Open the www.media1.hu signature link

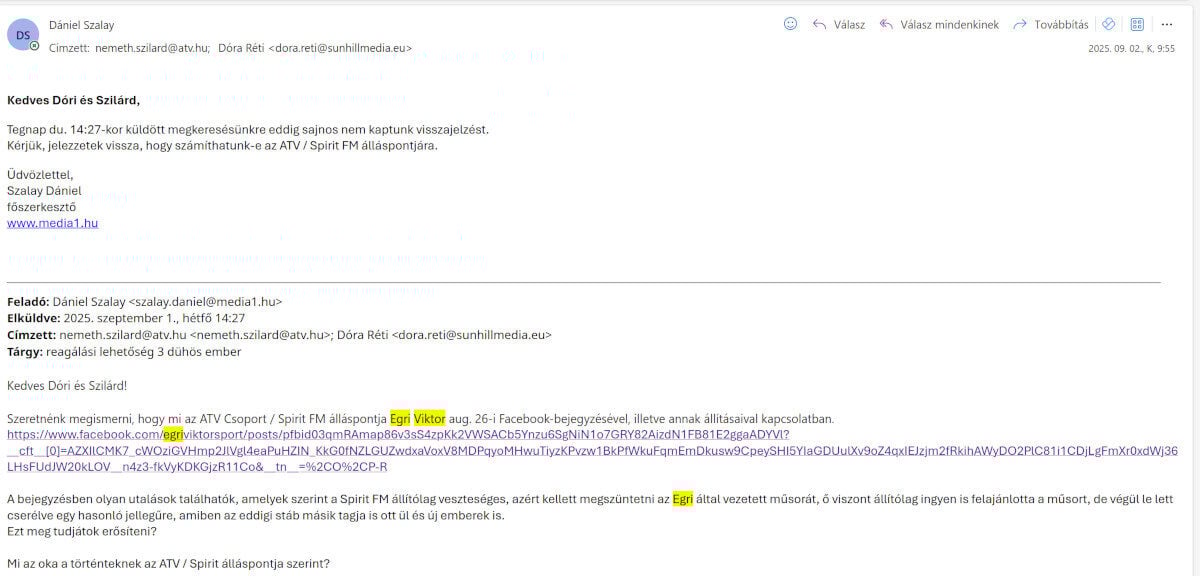pos(53,223)
